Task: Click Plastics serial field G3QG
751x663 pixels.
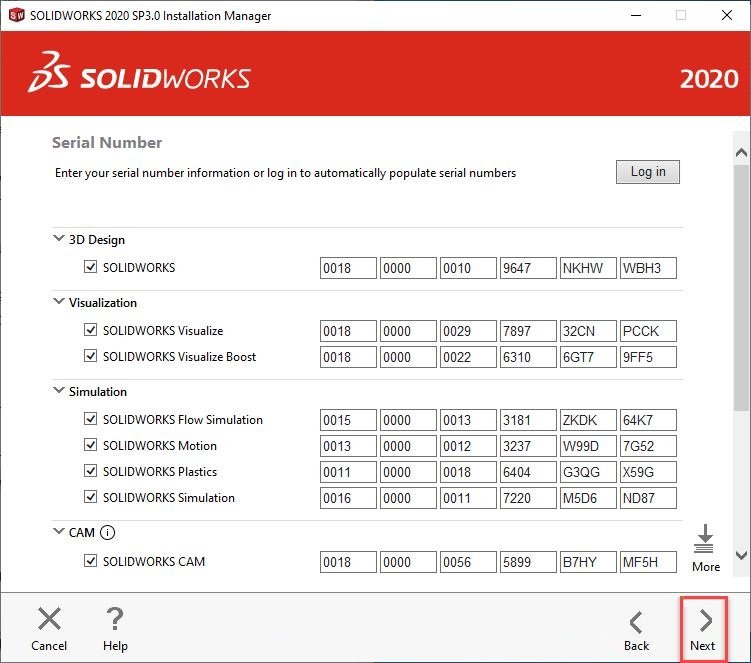Action: point(588,472)
